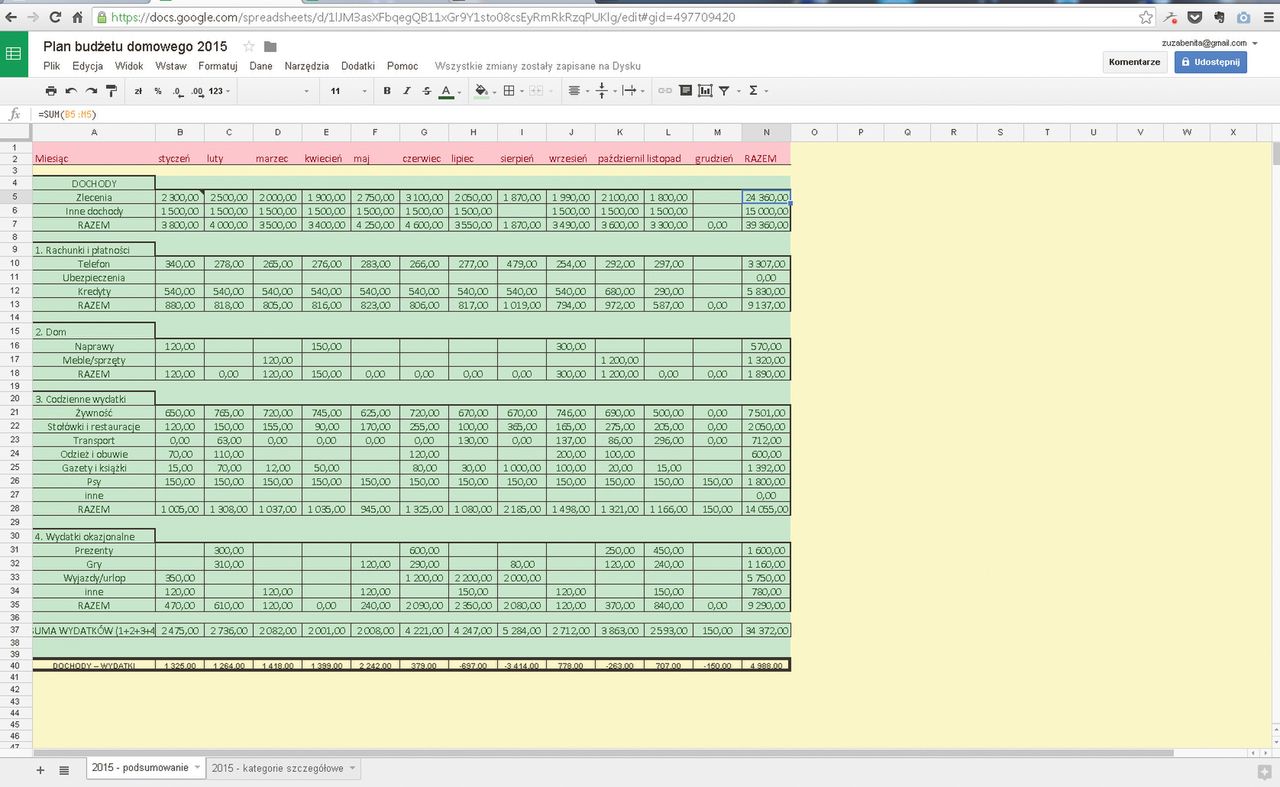Format the cell as a percentage
1280x787 pixels.
point(158,91)
